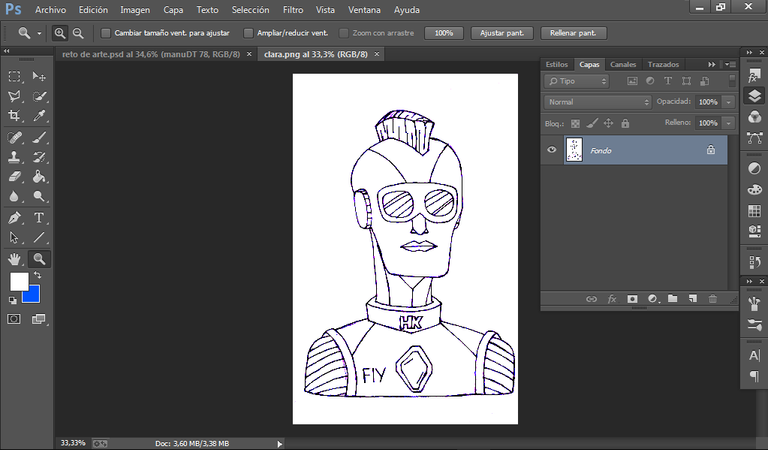This screenshot has width=768, height=450.
Task: Toggle lock transparent pixels
Action: 576,123
